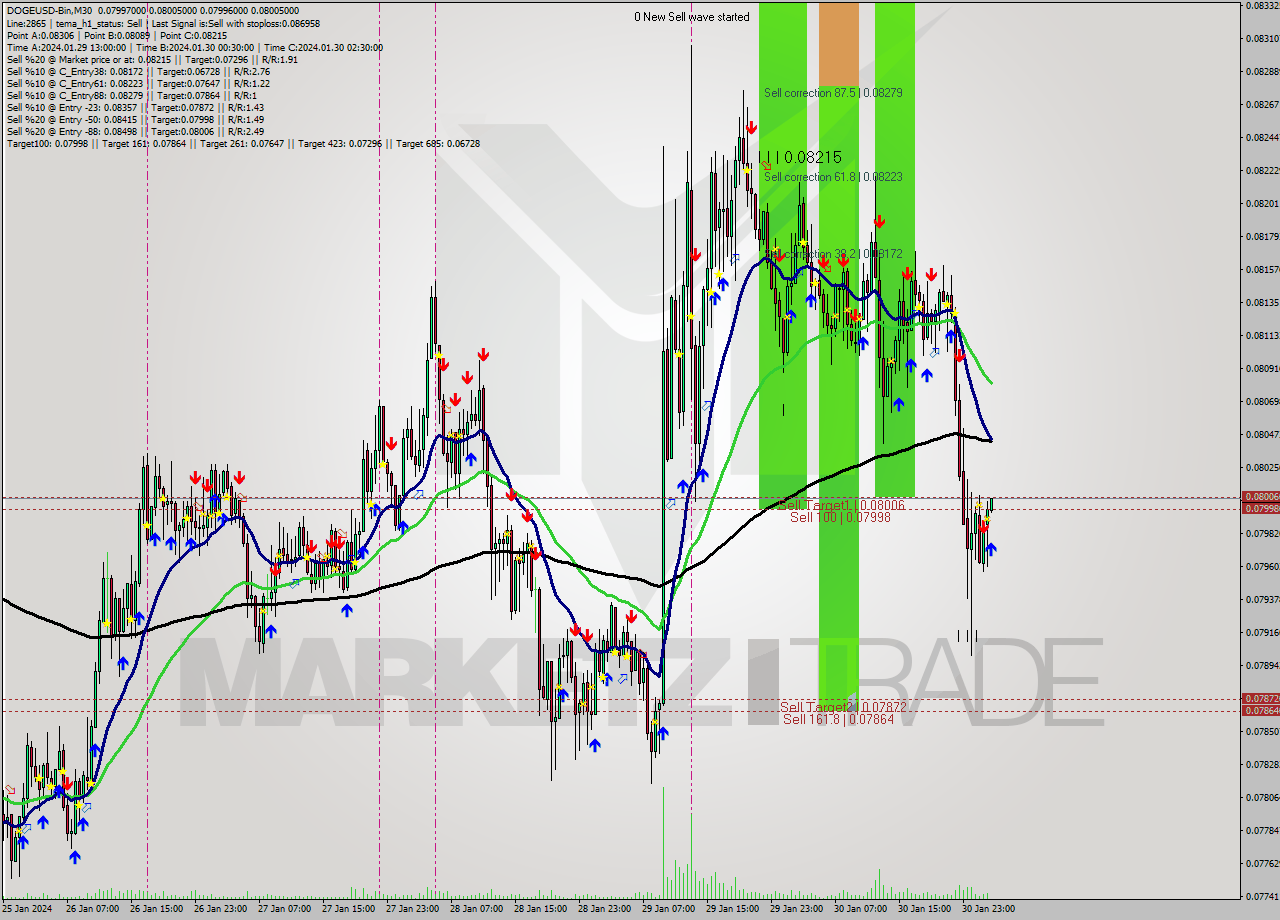Click the 'Sell 100 | 0.07998' label
Viewport: 1280px width, 920px height.
point(840,517)
